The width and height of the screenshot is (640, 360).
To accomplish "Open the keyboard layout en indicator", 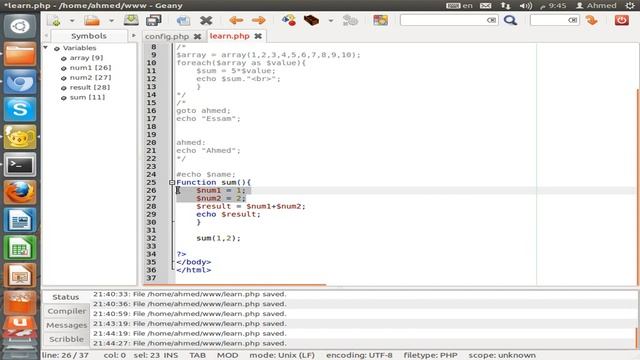I will [x=459, y=5].
